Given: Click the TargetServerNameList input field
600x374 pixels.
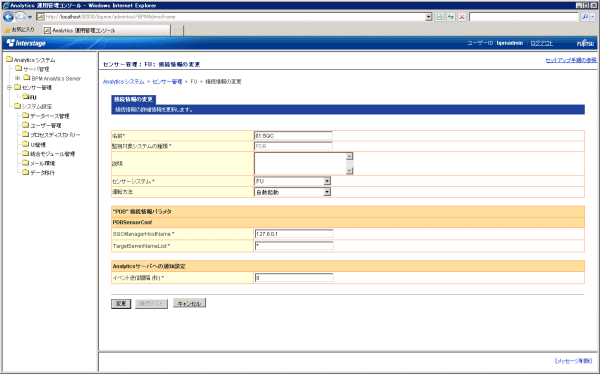Looking at the screenshot, I should (294, 246).
